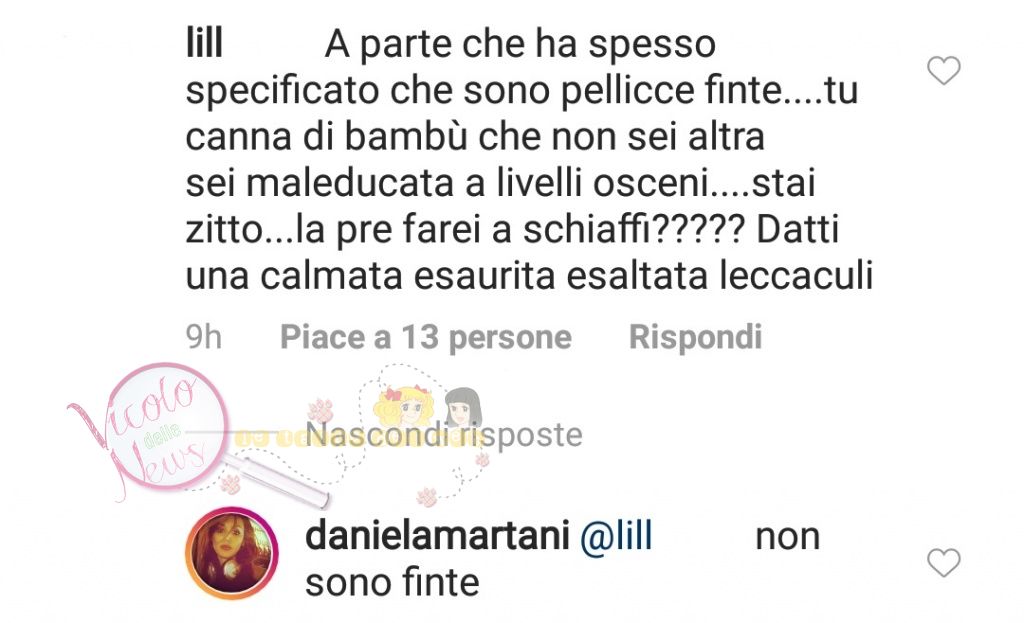Follow the @lill mention in the reply
Screen dimensions: 1024x623
point(616,537)
